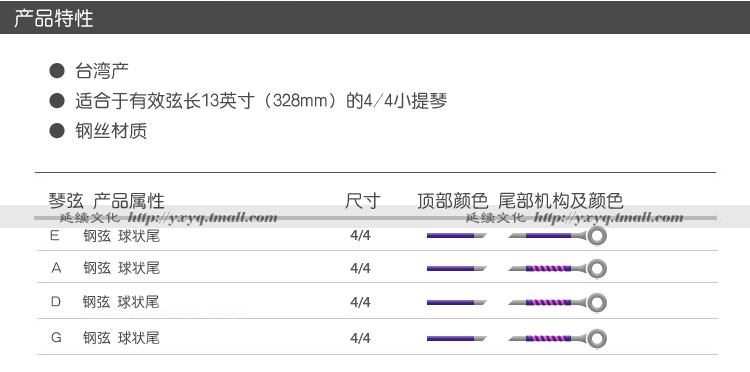Screen dimensions: 750x372
Task: Click the A string striped ball-end tail graphic
Action: coord(557,269)
